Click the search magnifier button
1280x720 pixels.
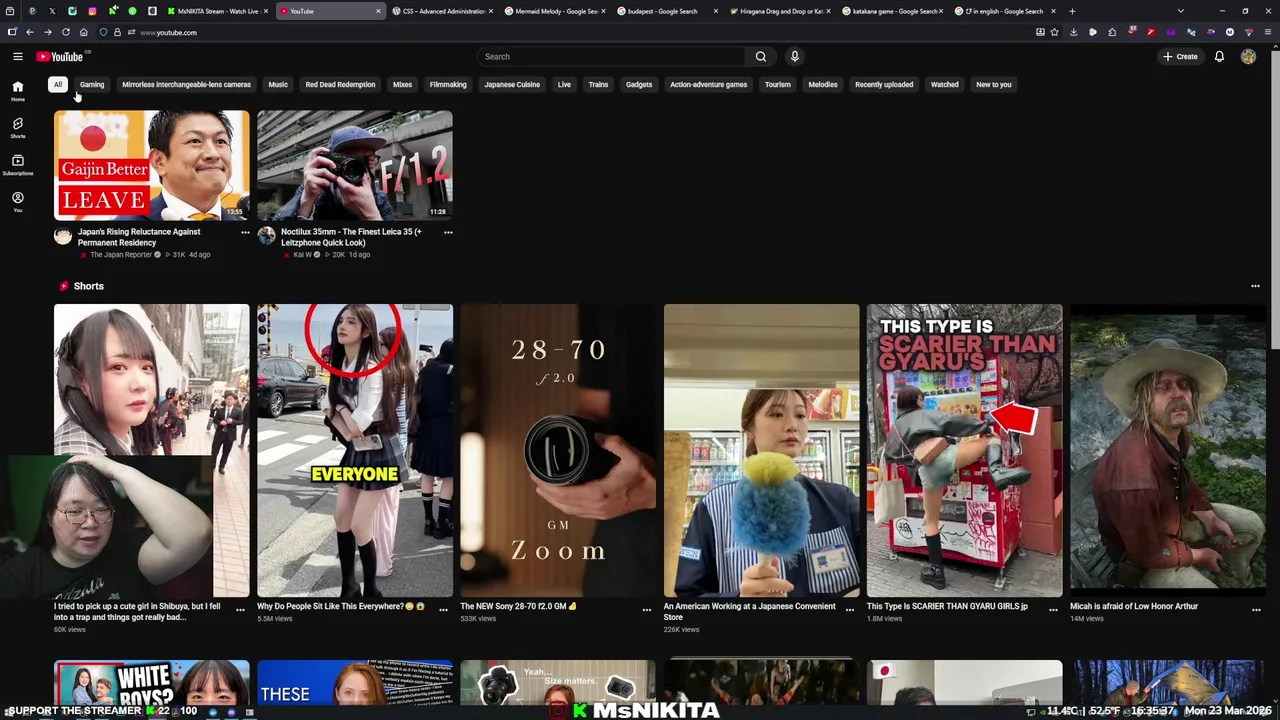click(x=761, y=57)
